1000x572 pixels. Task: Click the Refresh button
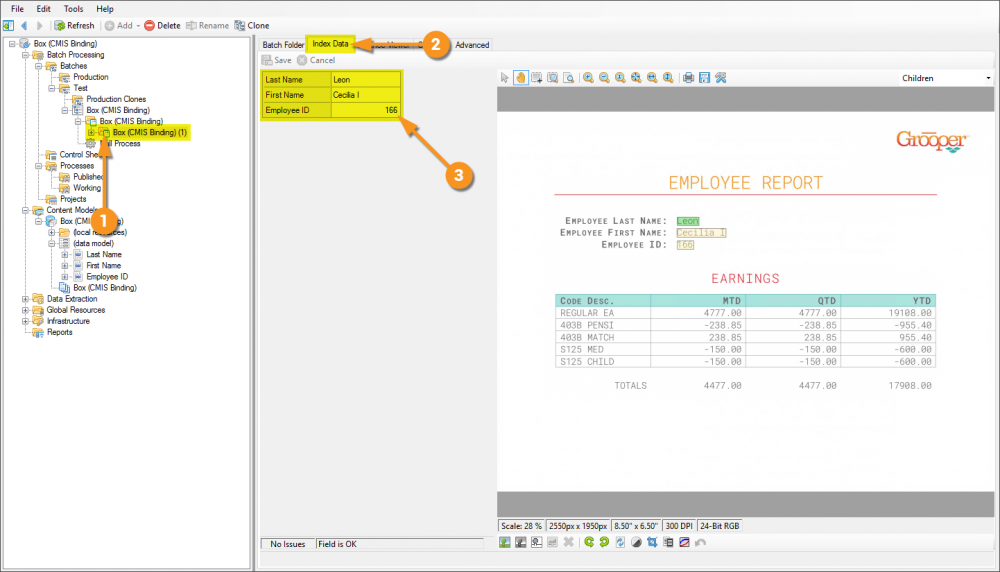click(x=75, y=25)
